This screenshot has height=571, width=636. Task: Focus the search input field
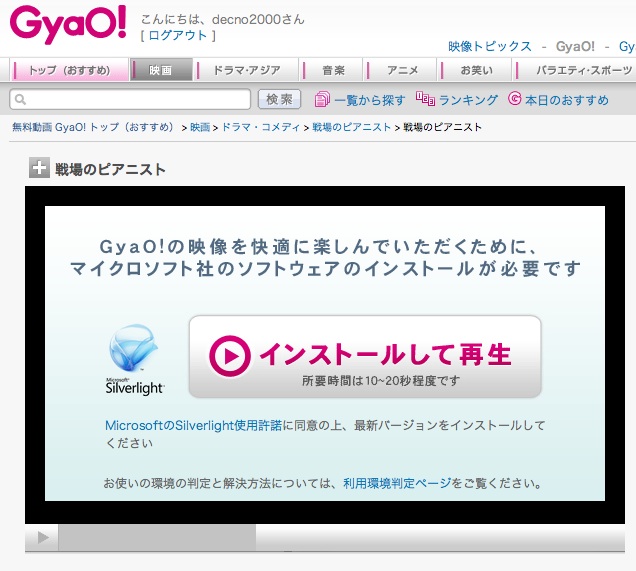coord(130,99)
